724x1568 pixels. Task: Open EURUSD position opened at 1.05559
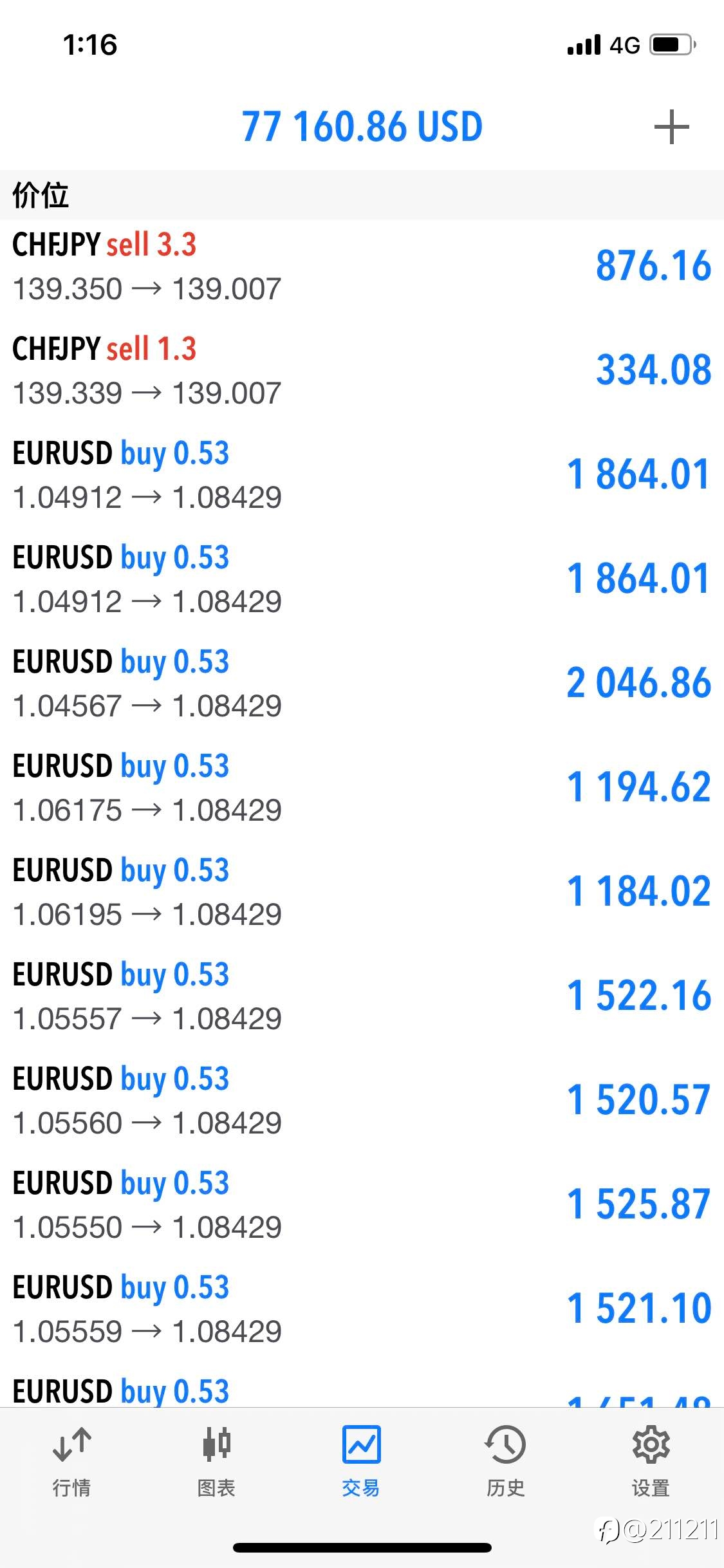coord(362,1309)
